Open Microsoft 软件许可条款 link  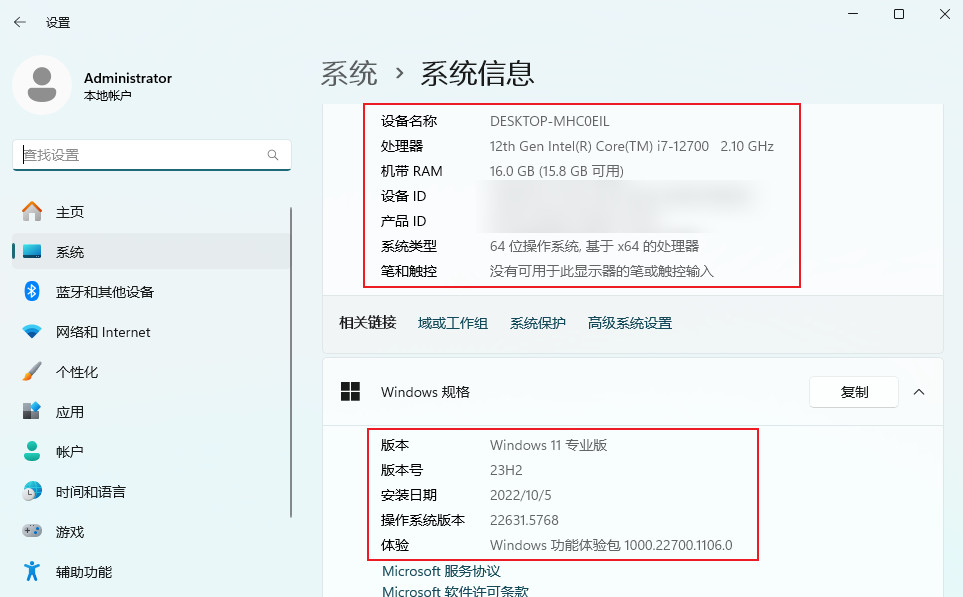coord(454,591)
